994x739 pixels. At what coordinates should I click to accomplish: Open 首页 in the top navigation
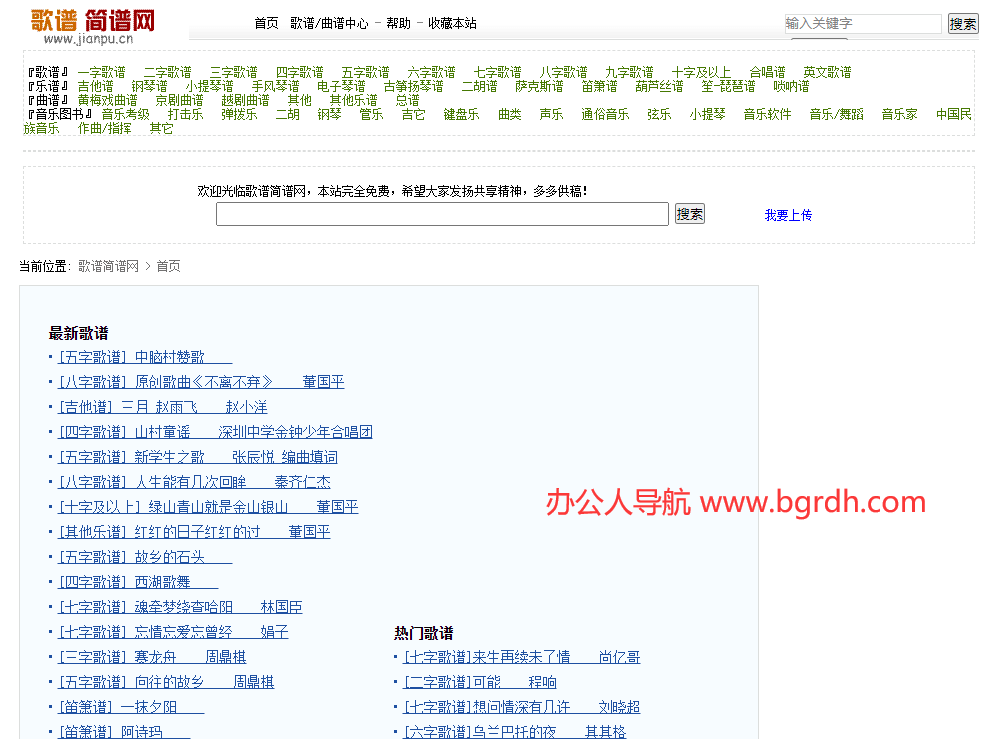point(266,23)
